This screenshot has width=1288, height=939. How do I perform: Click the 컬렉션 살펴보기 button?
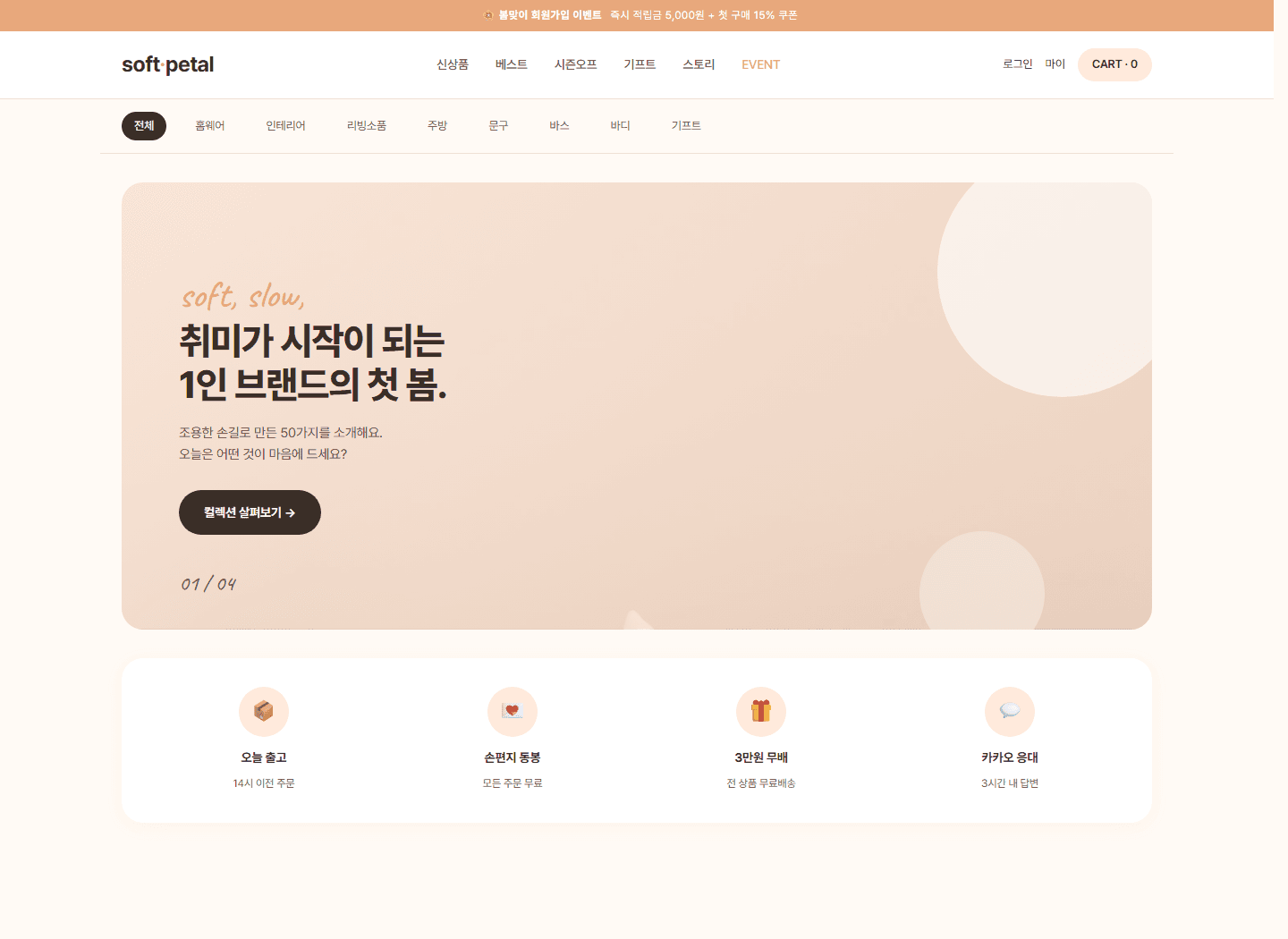coord(250,512)
